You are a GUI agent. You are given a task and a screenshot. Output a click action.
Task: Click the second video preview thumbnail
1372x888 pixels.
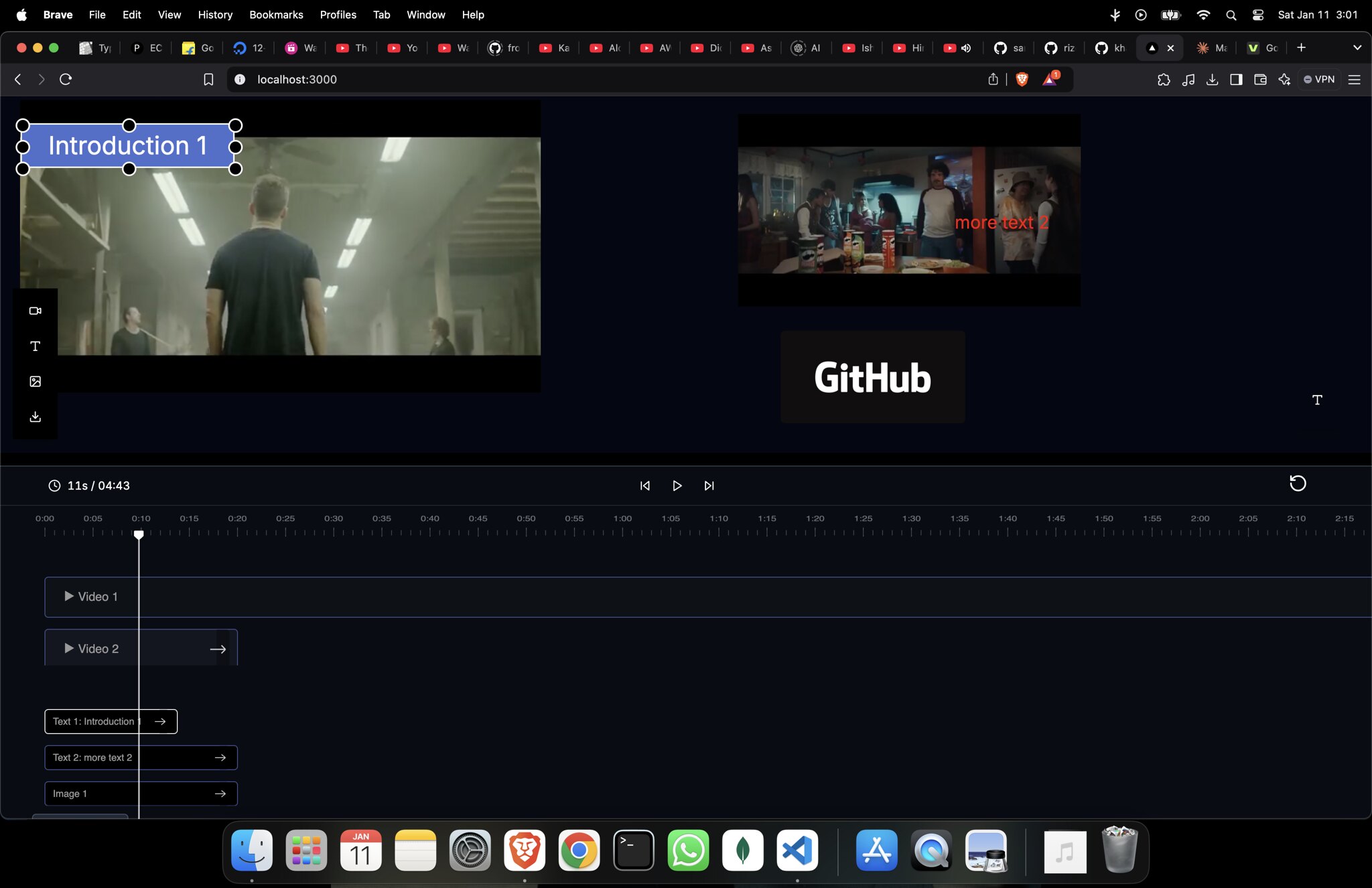tap(909, 210)
